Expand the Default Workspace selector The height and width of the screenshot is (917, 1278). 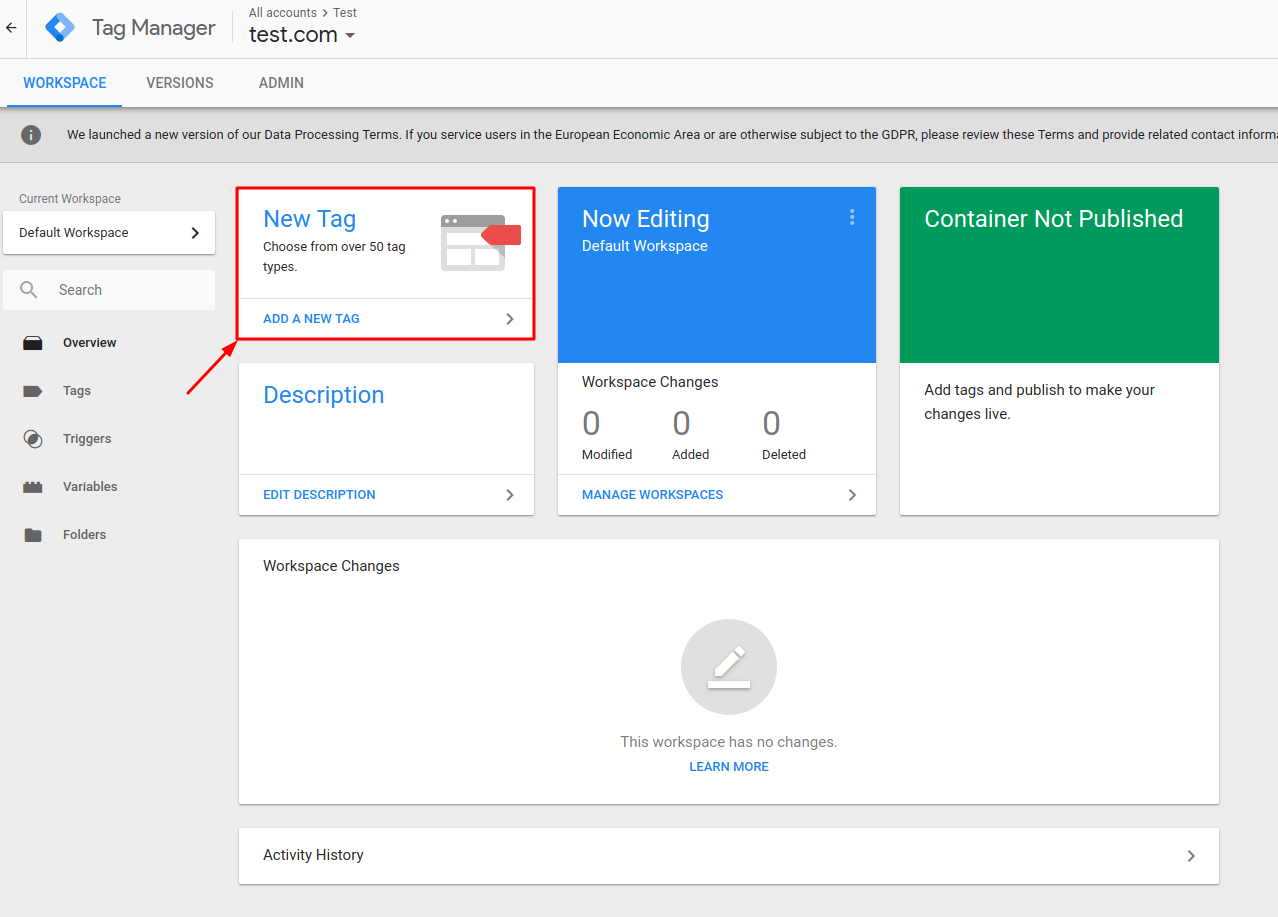(x=109, y=232)
